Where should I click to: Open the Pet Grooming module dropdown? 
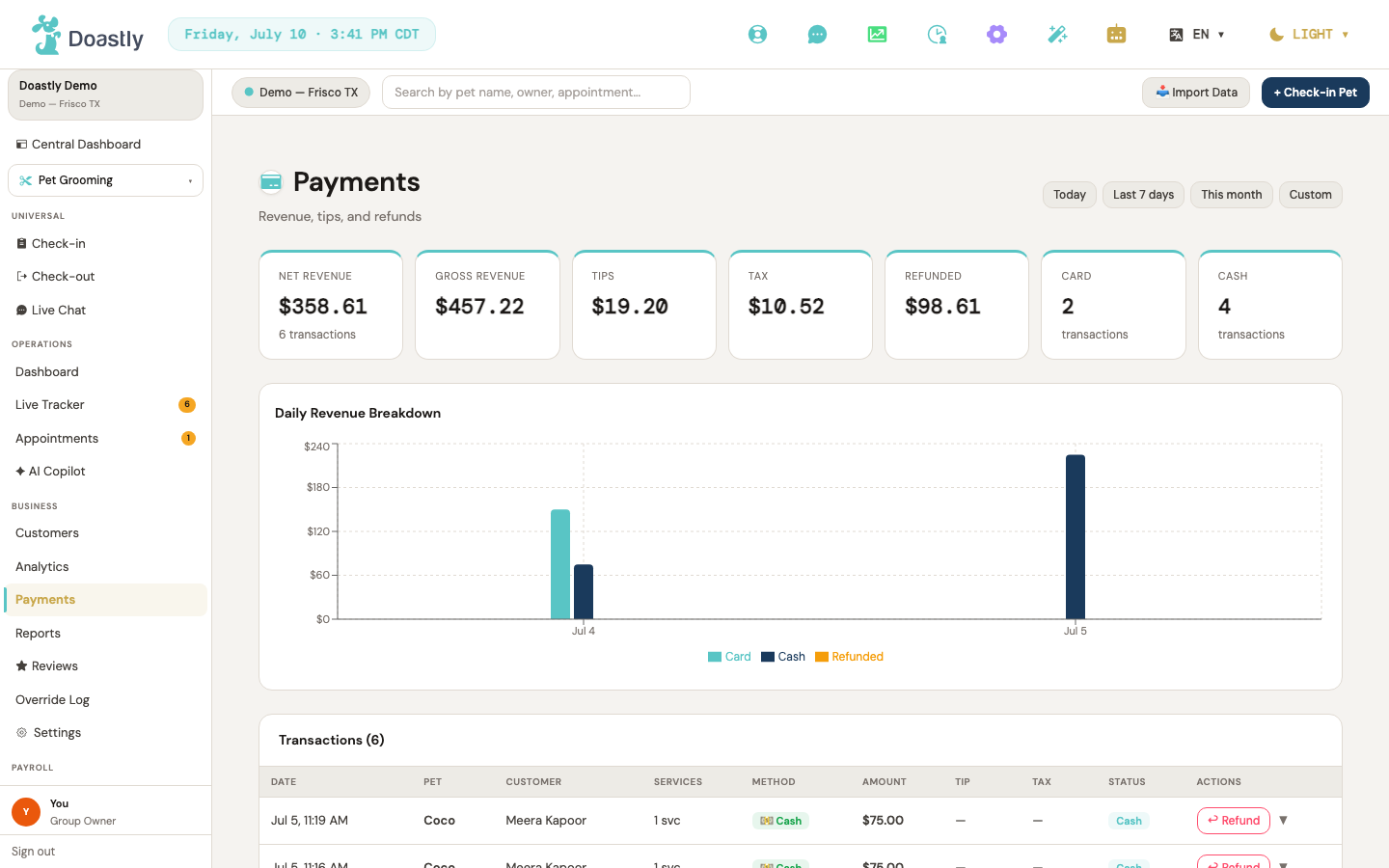105,180
